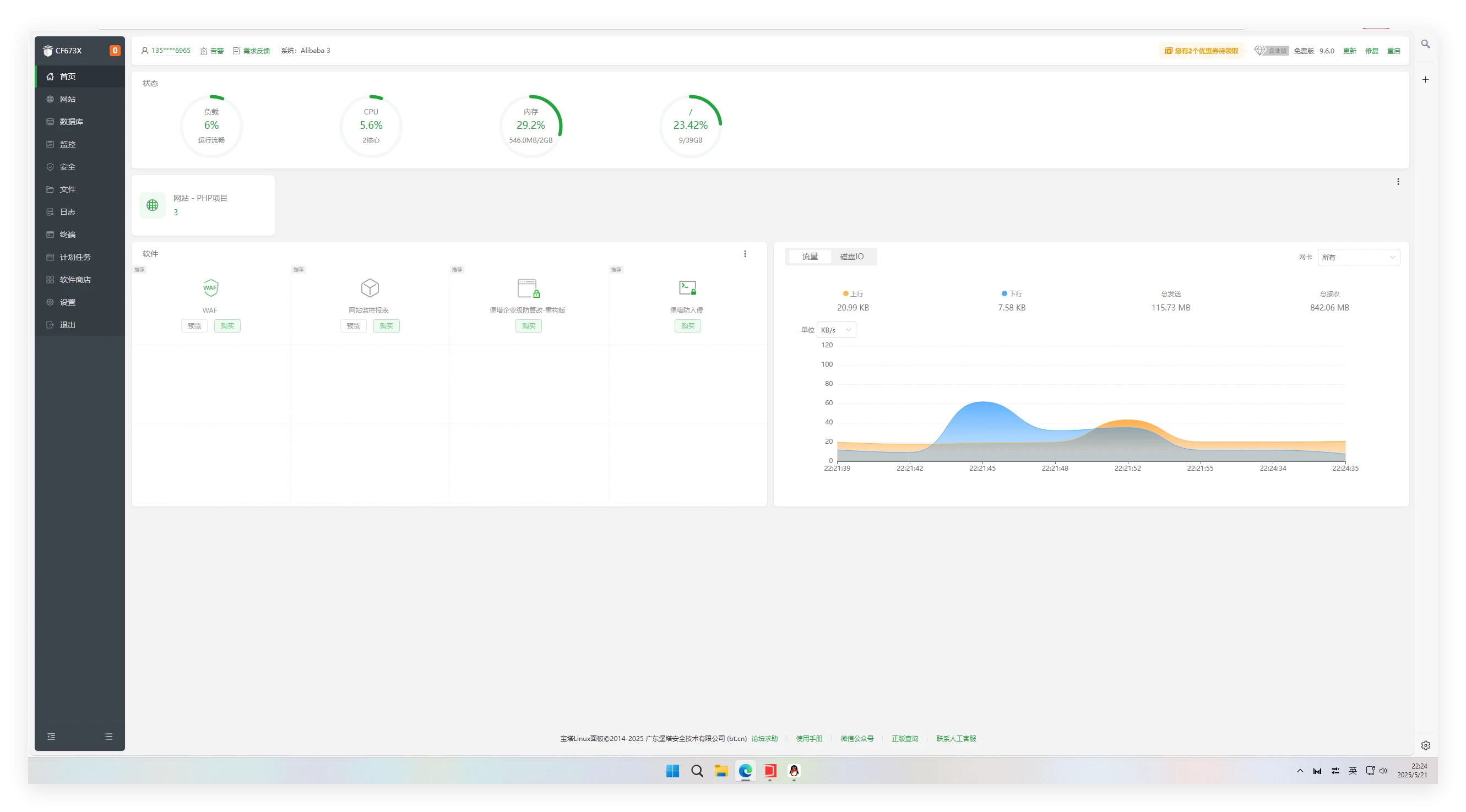This screenshot has height=812, width=1466.
Task: Expand the system tray hidden icons chevron
Action: pos(1300,771)
